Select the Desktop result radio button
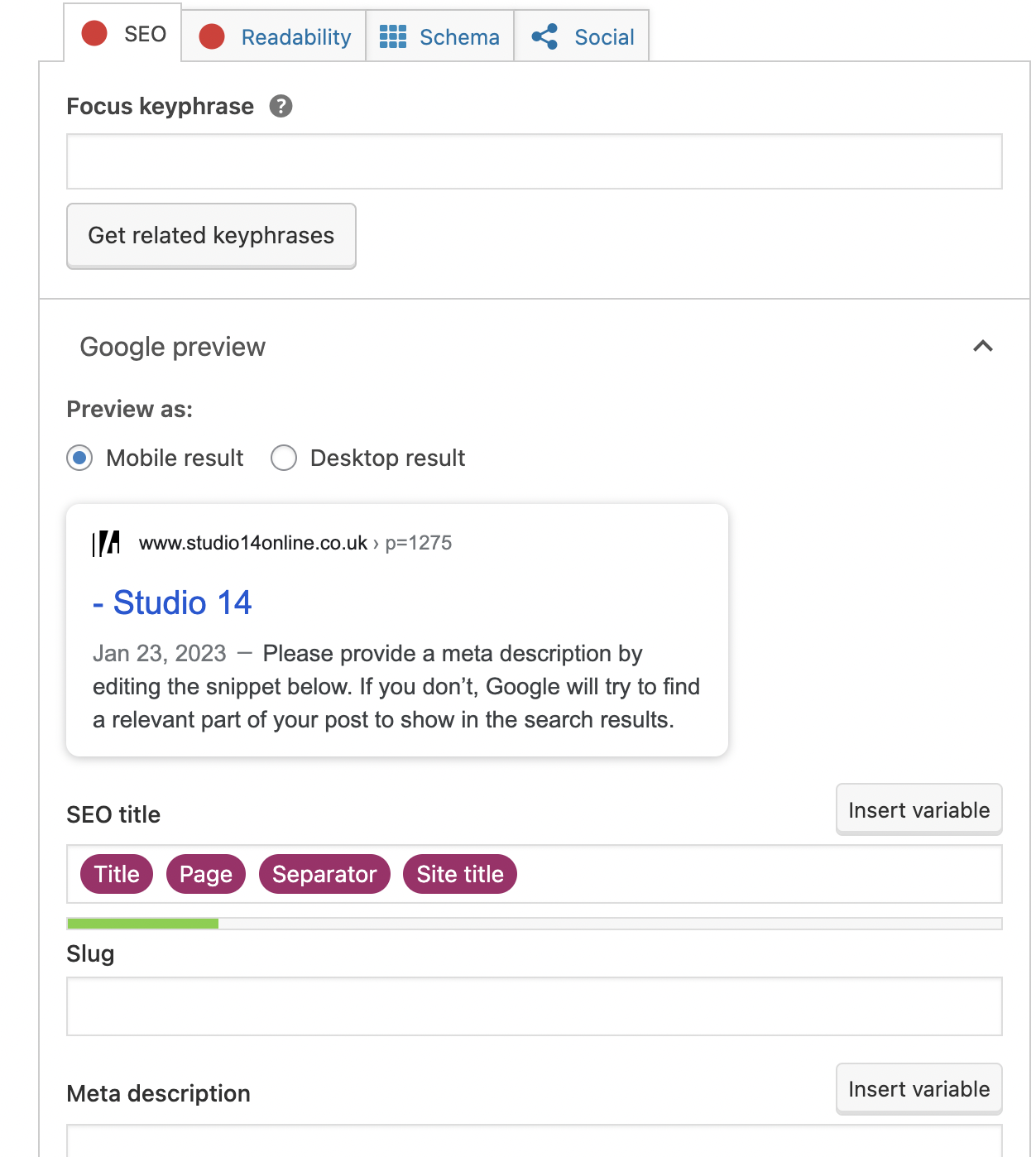 point(284,458)
